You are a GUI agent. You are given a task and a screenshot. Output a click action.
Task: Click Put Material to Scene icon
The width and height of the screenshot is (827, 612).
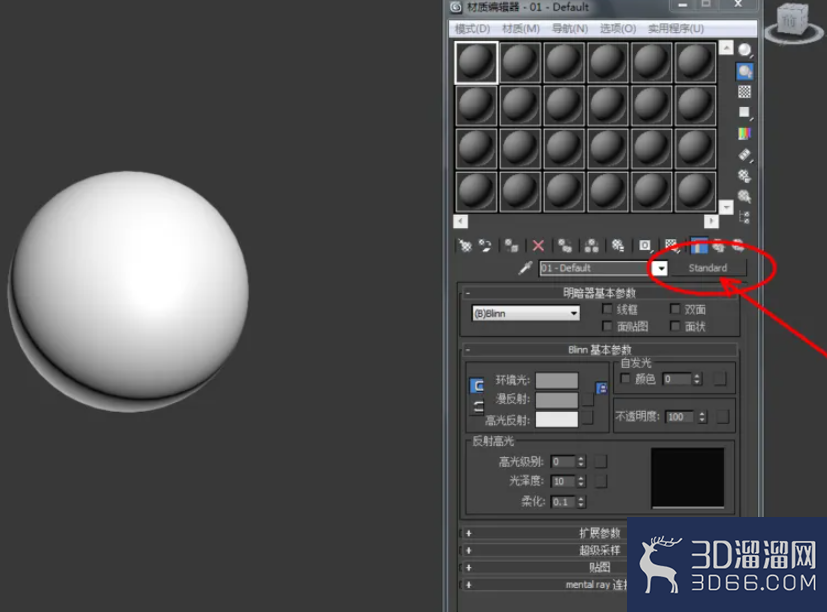(485, 245)
